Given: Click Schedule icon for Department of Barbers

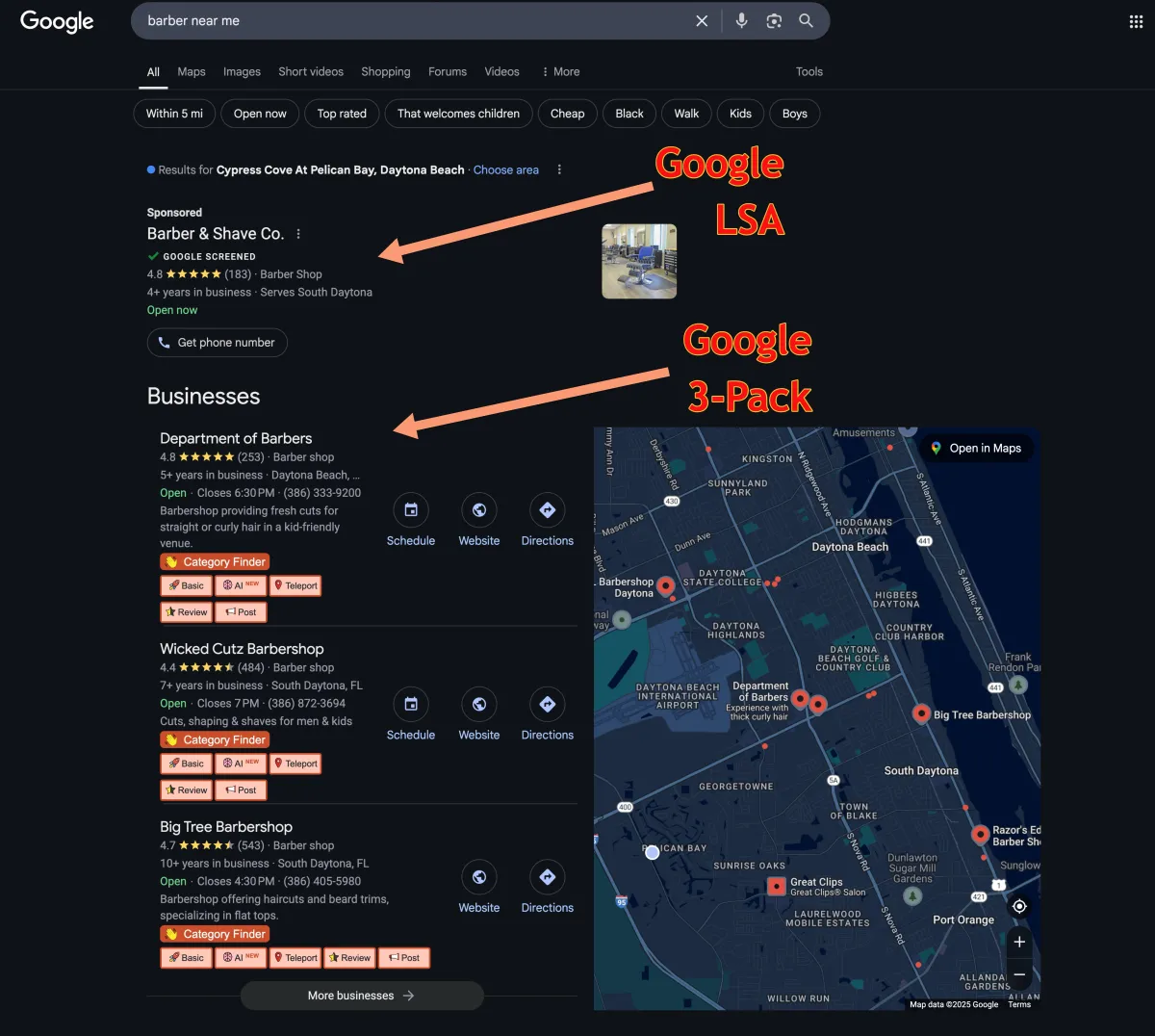Looking at the screenshot, I should point(411,510).
